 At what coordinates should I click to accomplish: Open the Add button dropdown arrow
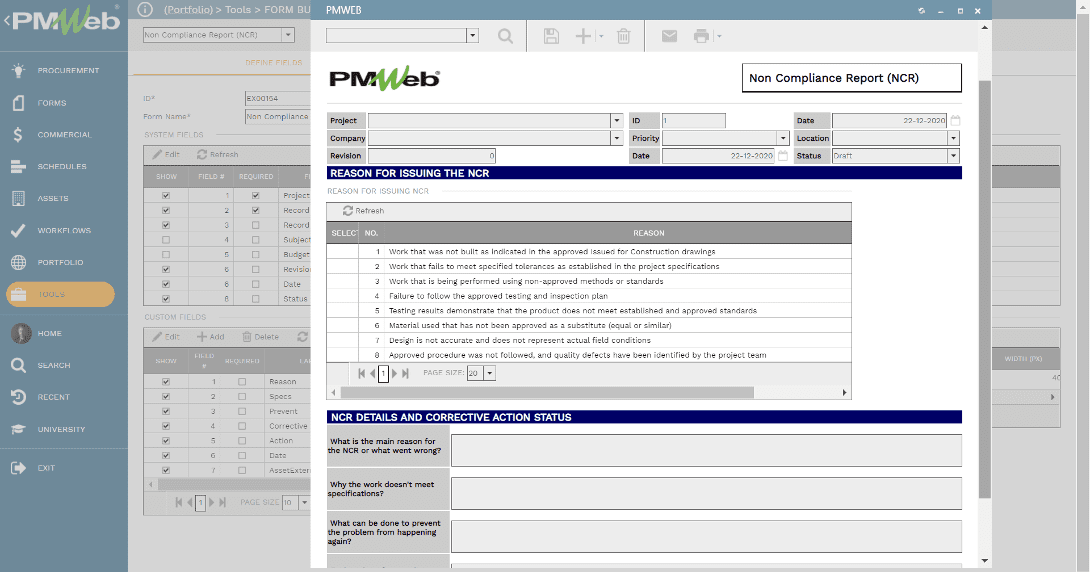point(601,36)
